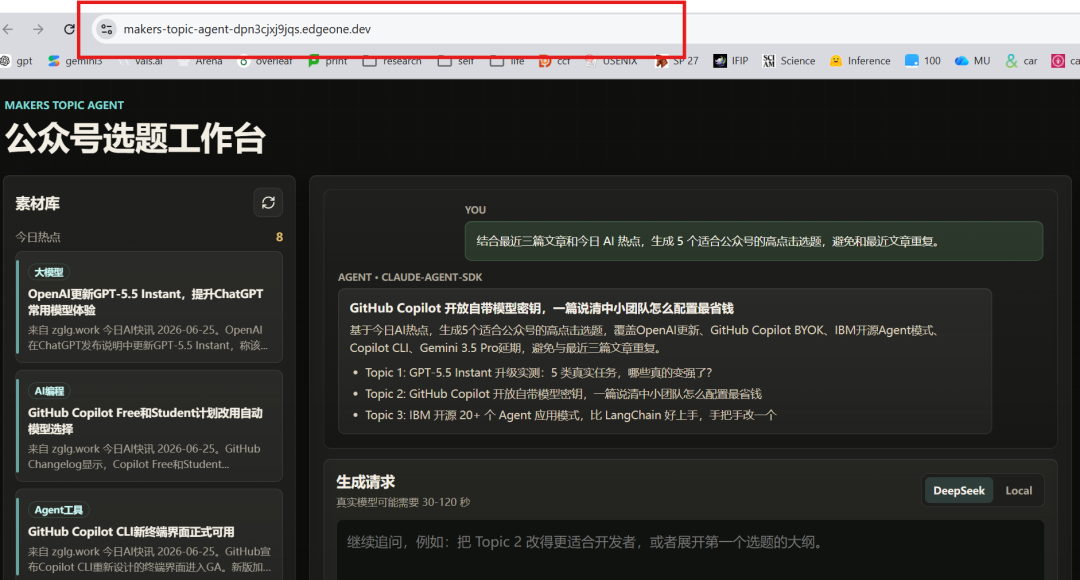The width and height of the screenshot is (1080, 580).
Task: Click the 大模型 category tag
Action: point(49,272)
